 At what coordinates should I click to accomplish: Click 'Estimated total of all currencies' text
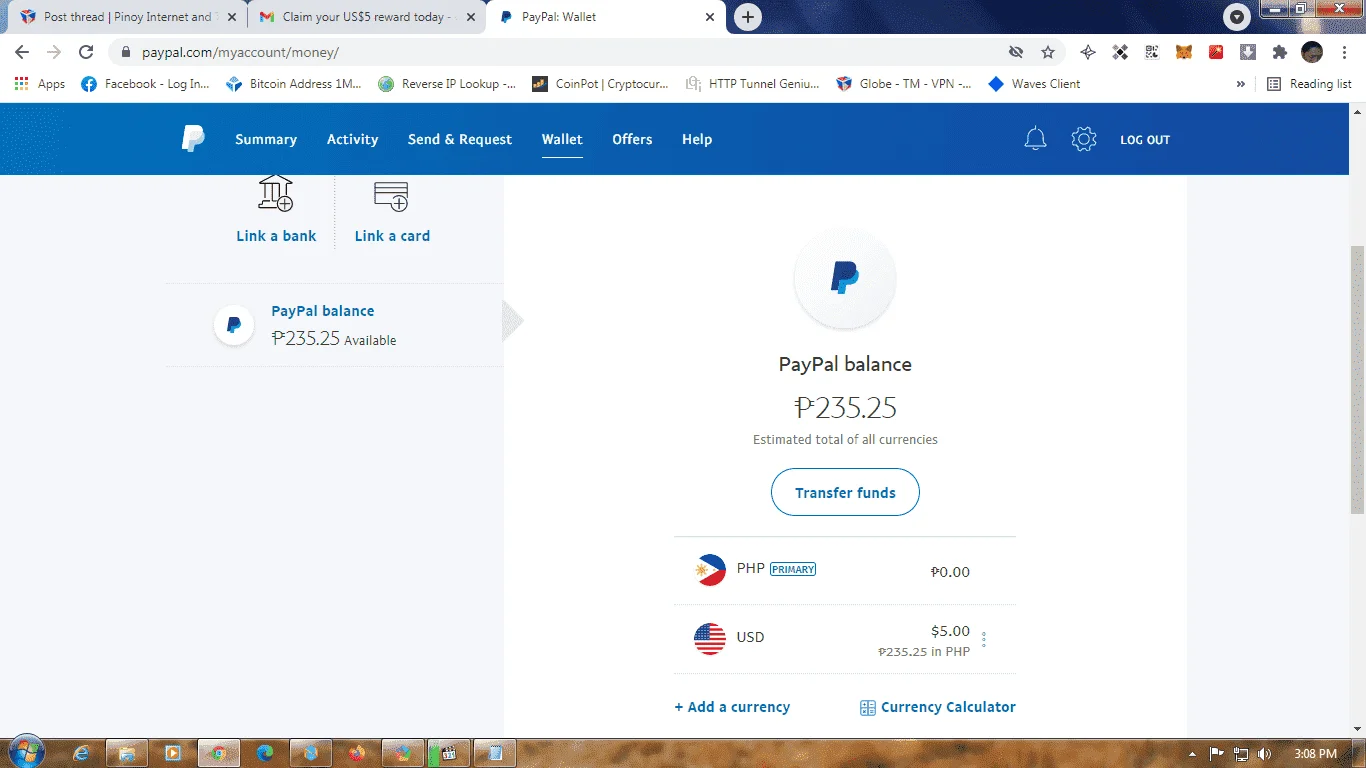point(845,439)
